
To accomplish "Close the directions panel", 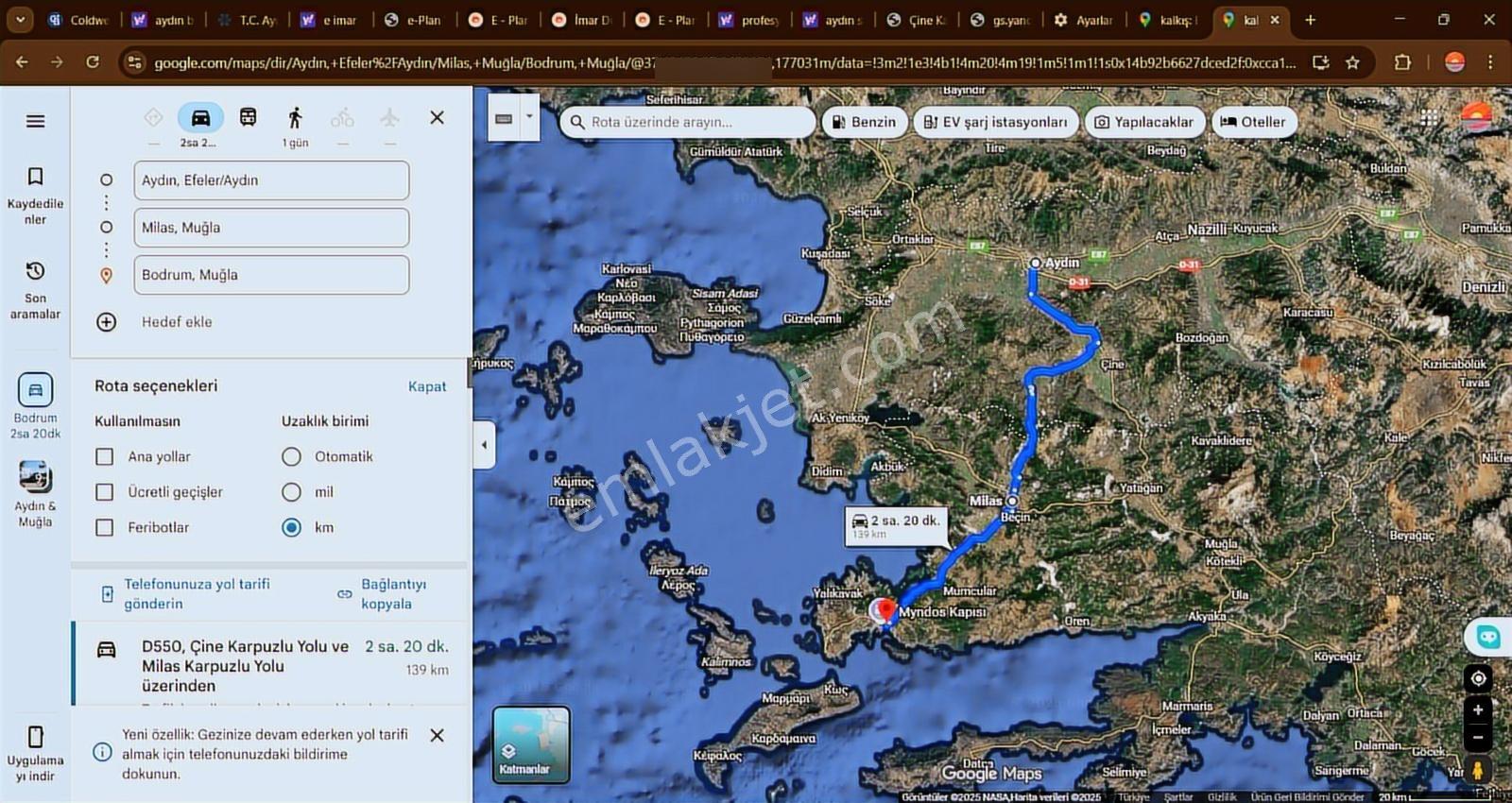I will (437, 117).
